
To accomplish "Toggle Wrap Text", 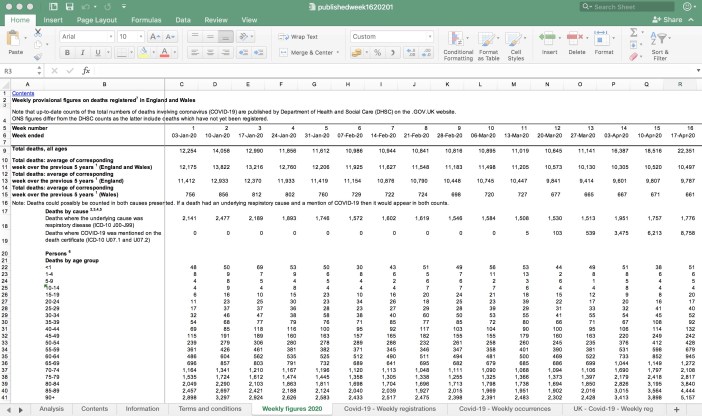I will (x=298, y=37).
